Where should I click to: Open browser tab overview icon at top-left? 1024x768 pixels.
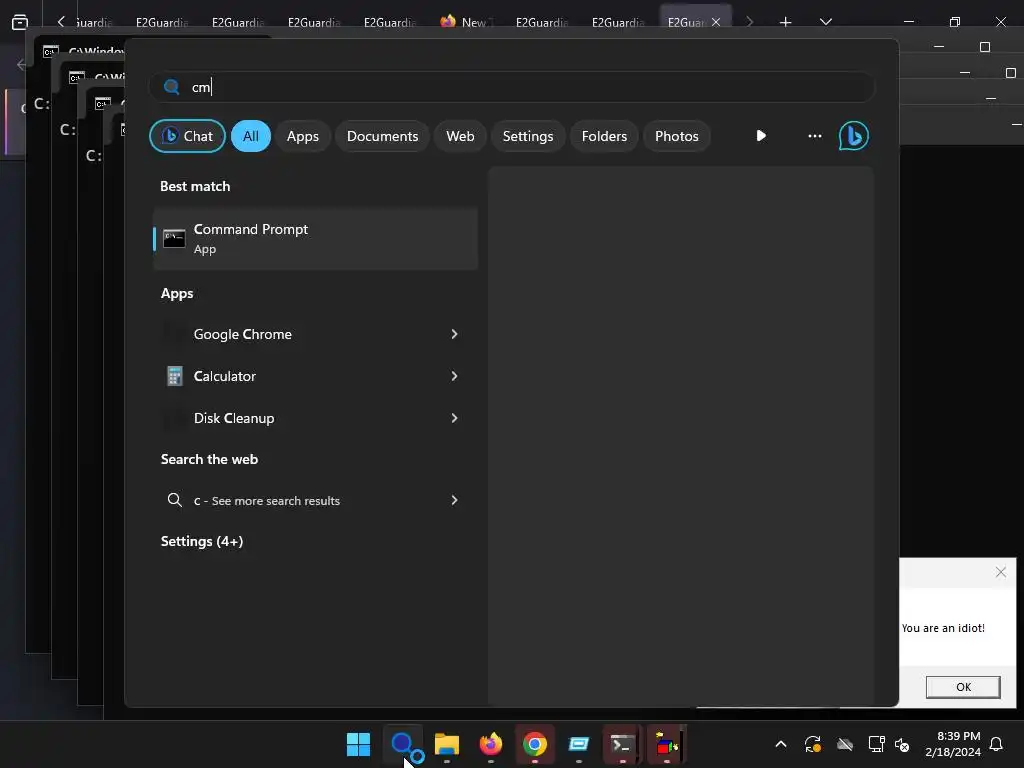[x=20, y=22]
